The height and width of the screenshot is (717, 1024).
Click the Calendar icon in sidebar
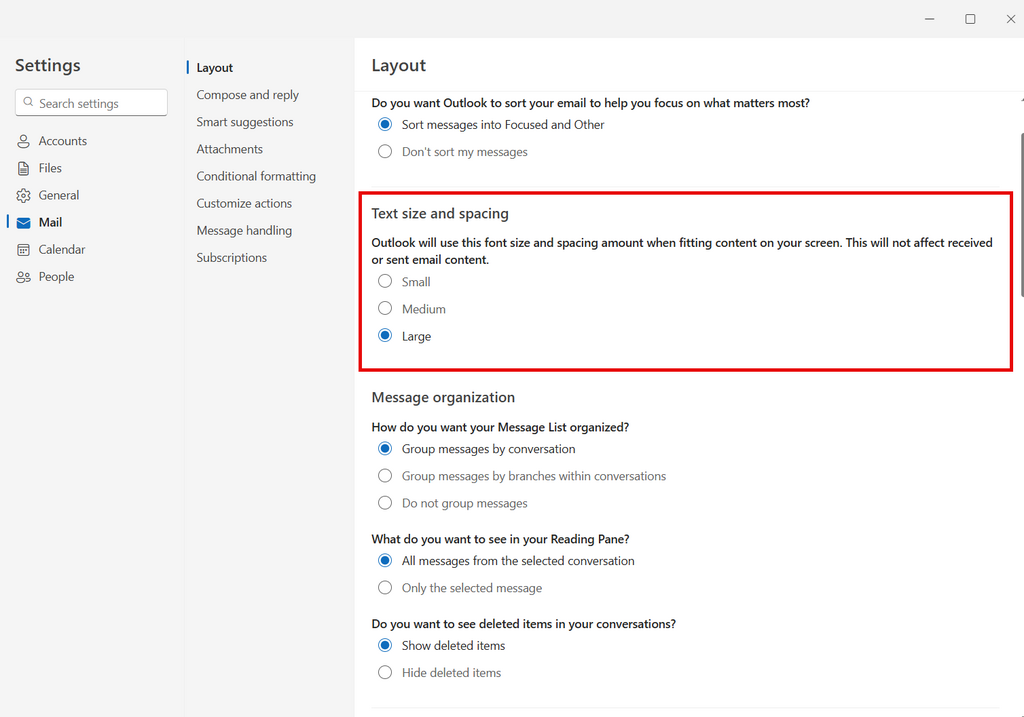(24, 249)
